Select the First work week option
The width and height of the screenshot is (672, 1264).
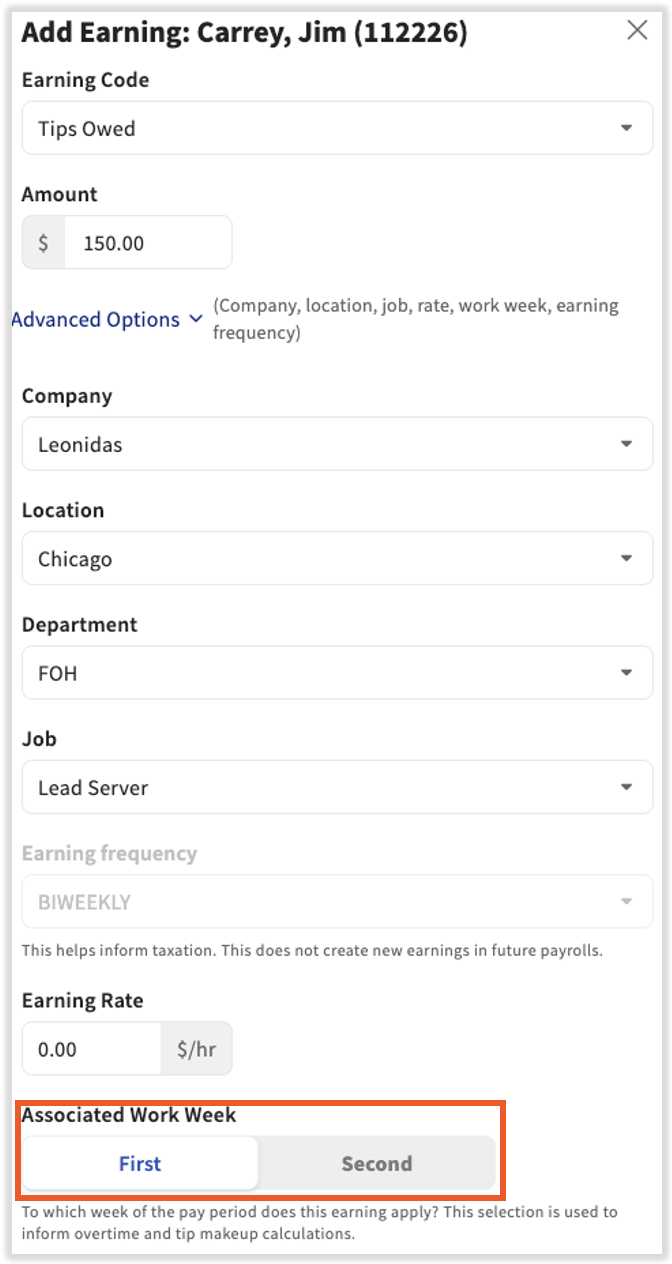click(x=140, y=1163)
